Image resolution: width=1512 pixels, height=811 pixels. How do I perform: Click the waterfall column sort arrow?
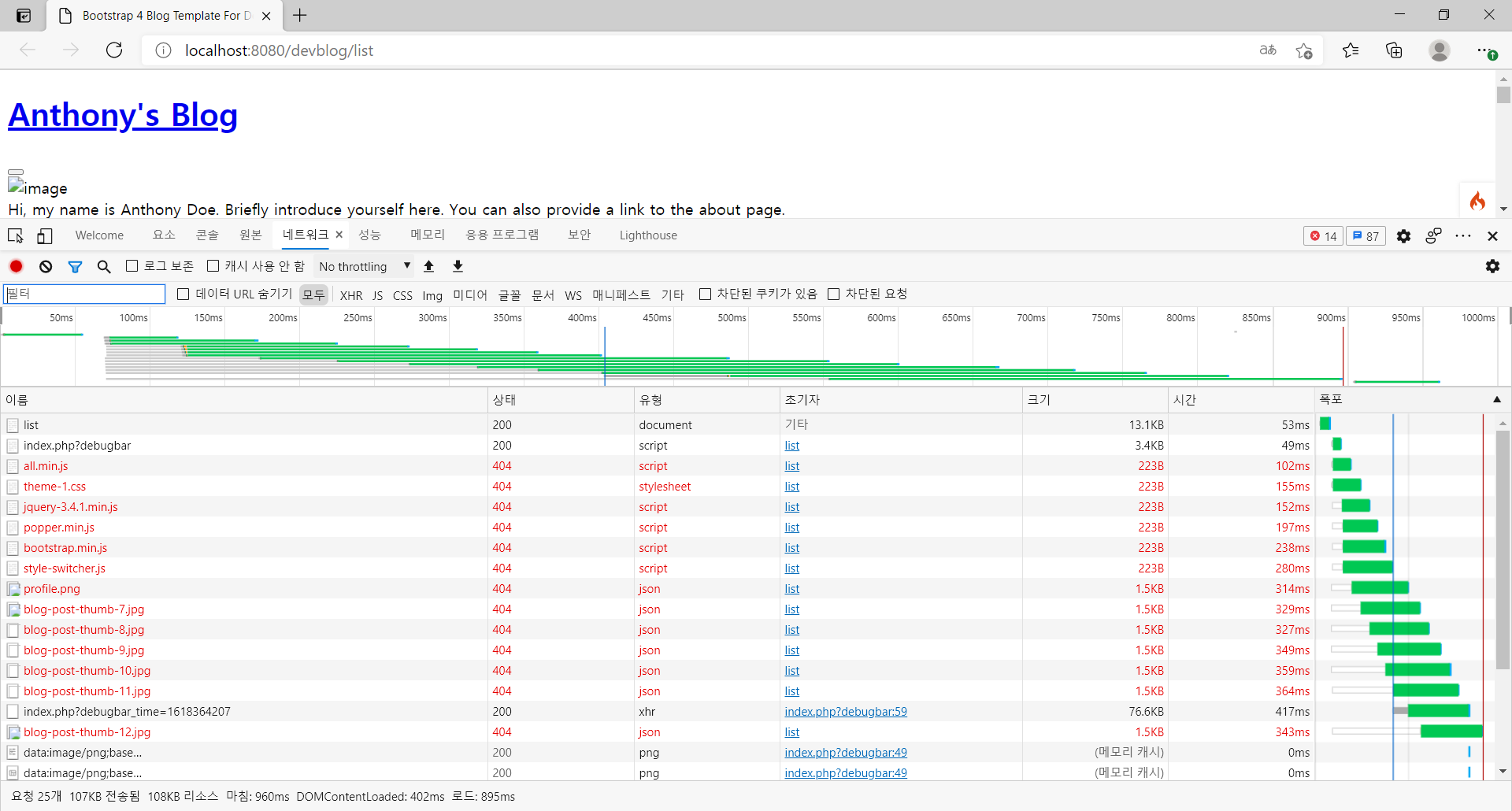click(1497, 400)
